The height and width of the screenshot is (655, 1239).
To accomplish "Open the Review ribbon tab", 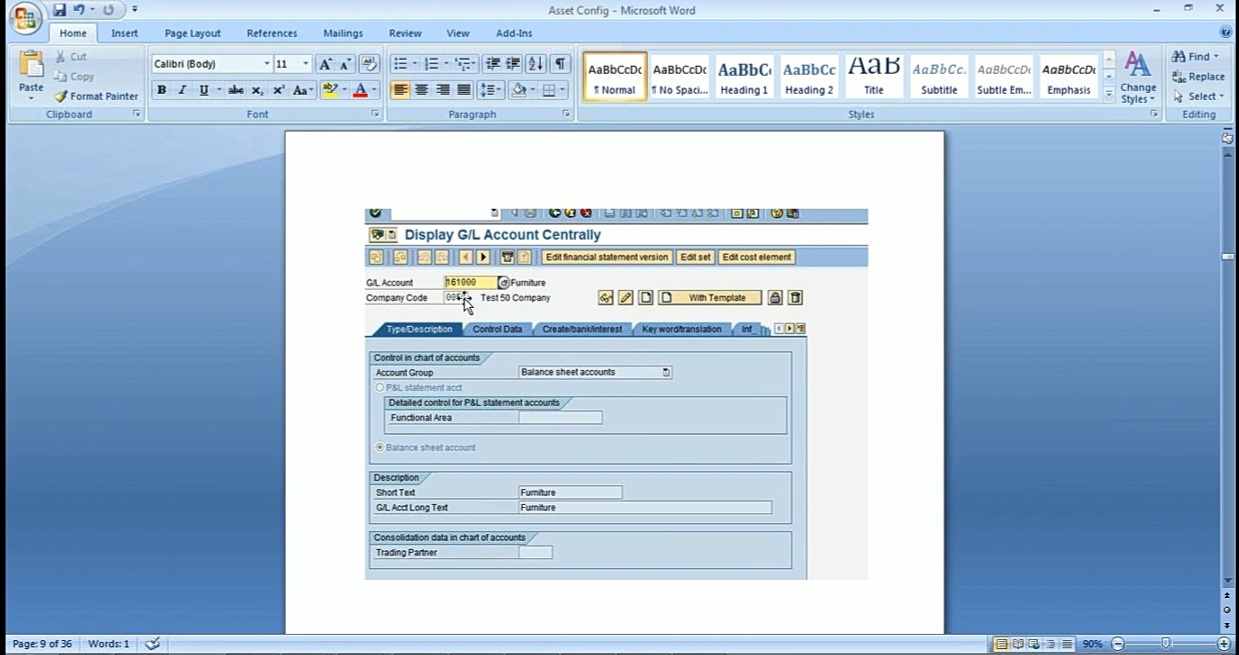I will coord(405,33).
